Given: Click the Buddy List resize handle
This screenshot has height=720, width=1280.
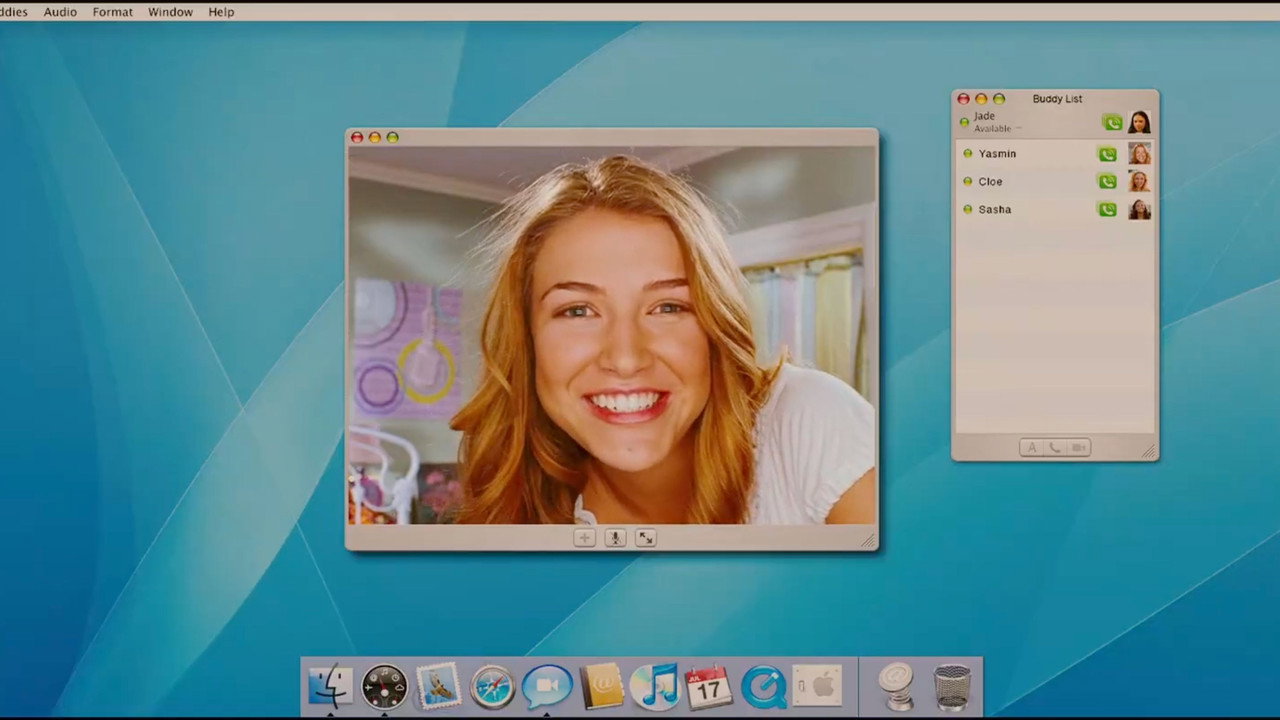Looking at the screenshot, I should click(x=1150, y=452).
